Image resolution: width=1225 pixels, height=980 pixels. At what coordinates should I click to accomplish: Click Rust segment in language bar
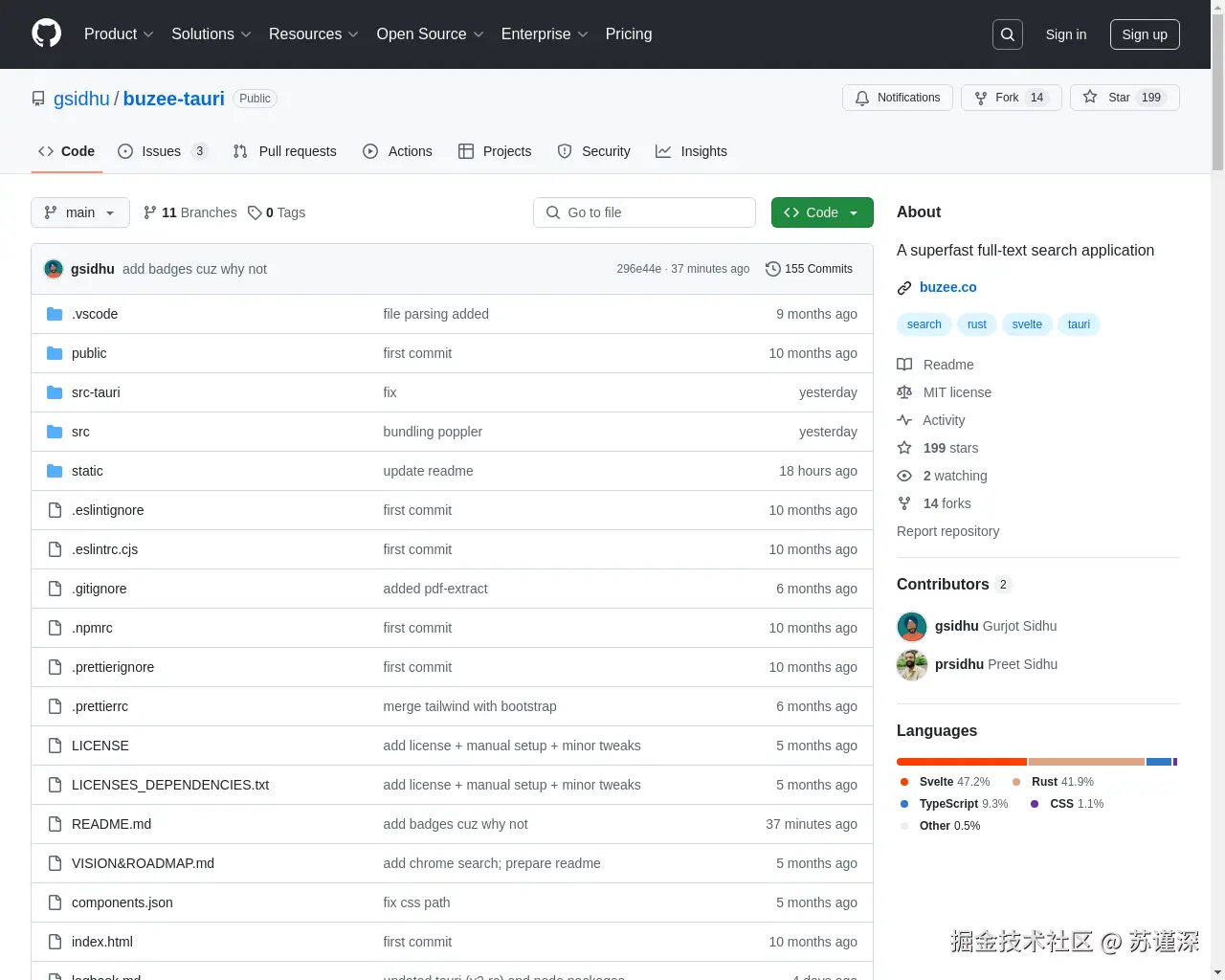1086,762
